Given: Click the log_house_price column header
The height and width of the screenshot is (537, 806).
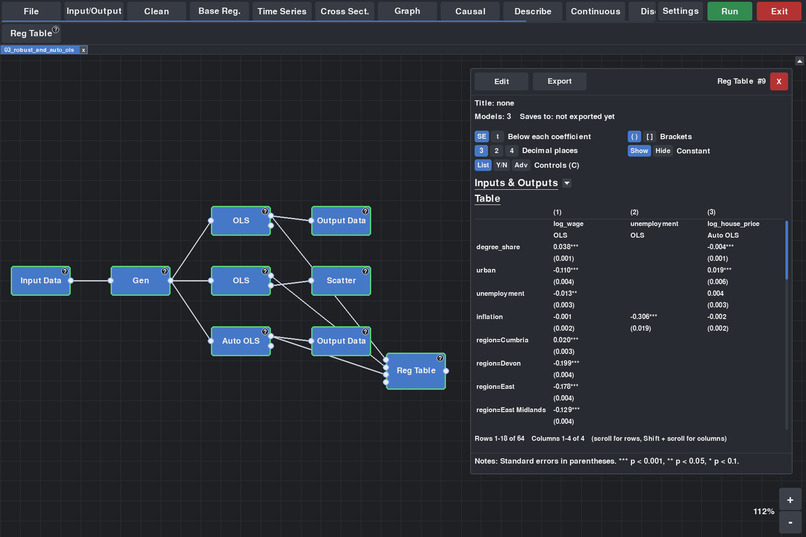Looking at the screenshot, I should pyautogui.click(x=733, y=224).
